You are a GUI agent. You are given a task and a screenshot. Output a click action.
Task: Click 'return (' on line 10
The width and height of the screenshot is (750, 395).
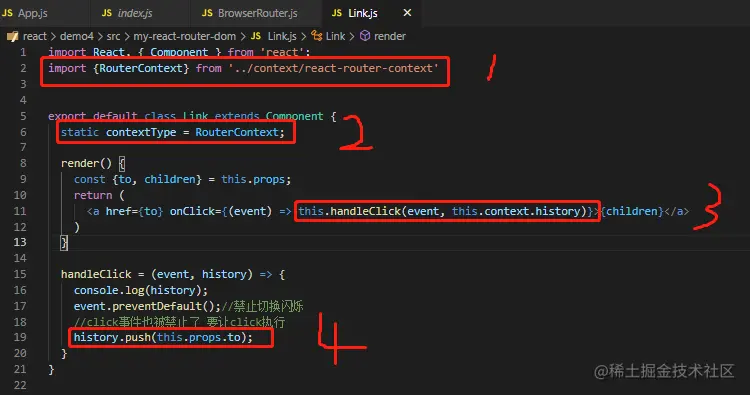click(99, 195)
